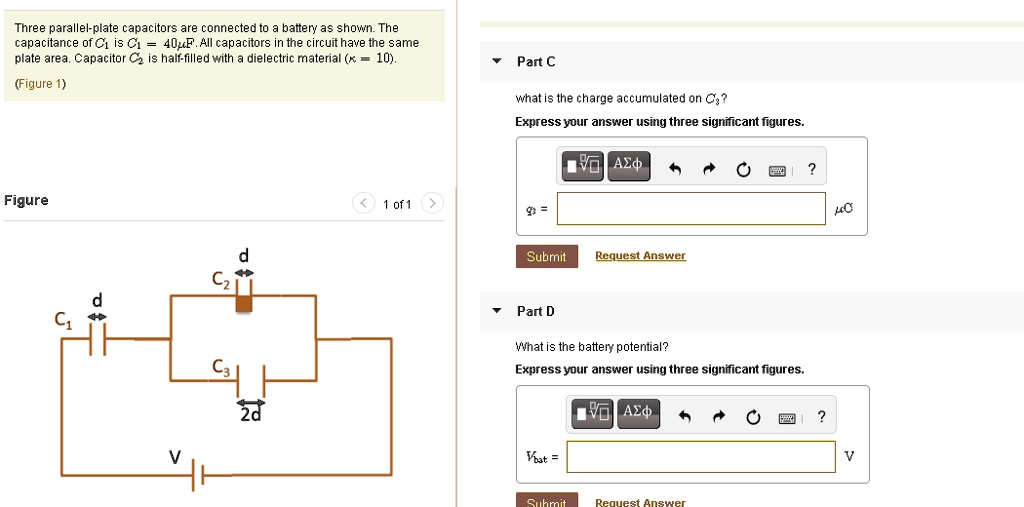Collapse the Part C section
This screenshot has width=1024, height=507.
coord(497,62)
